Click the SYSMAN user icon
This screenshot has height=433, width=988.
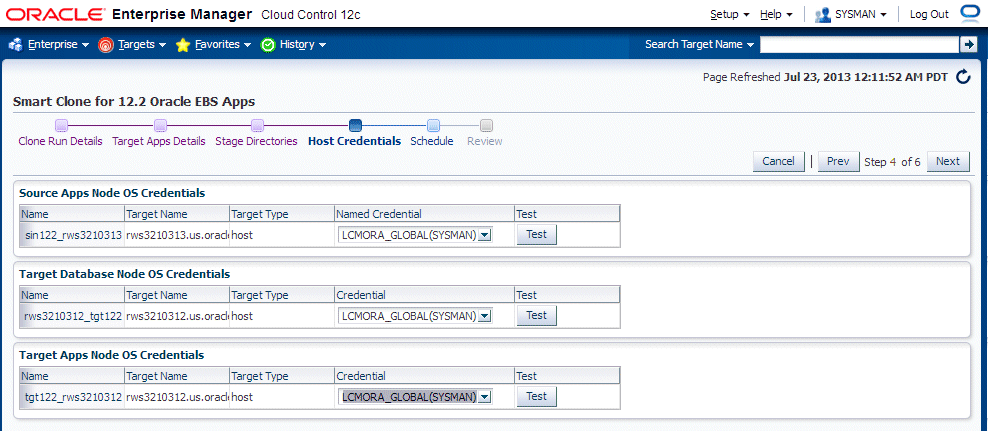[822, 14]
